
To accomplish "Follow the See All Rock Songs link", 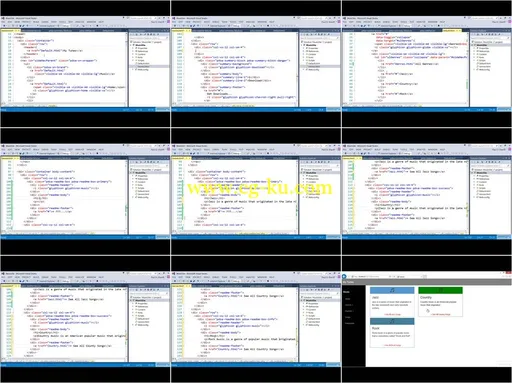I will 392,345.
